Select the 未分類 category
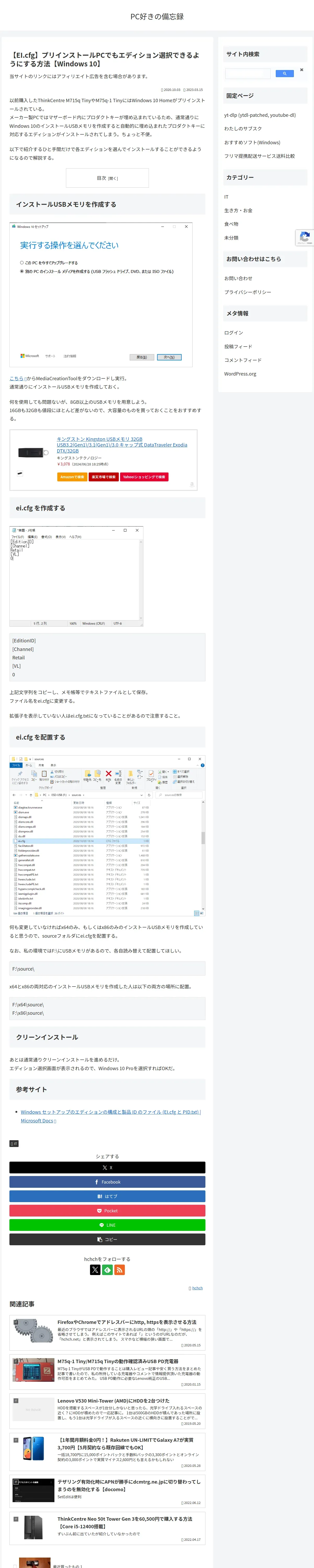Viewport: 314px width, 1568px height. pyautogui.click(x=231, y=238)
